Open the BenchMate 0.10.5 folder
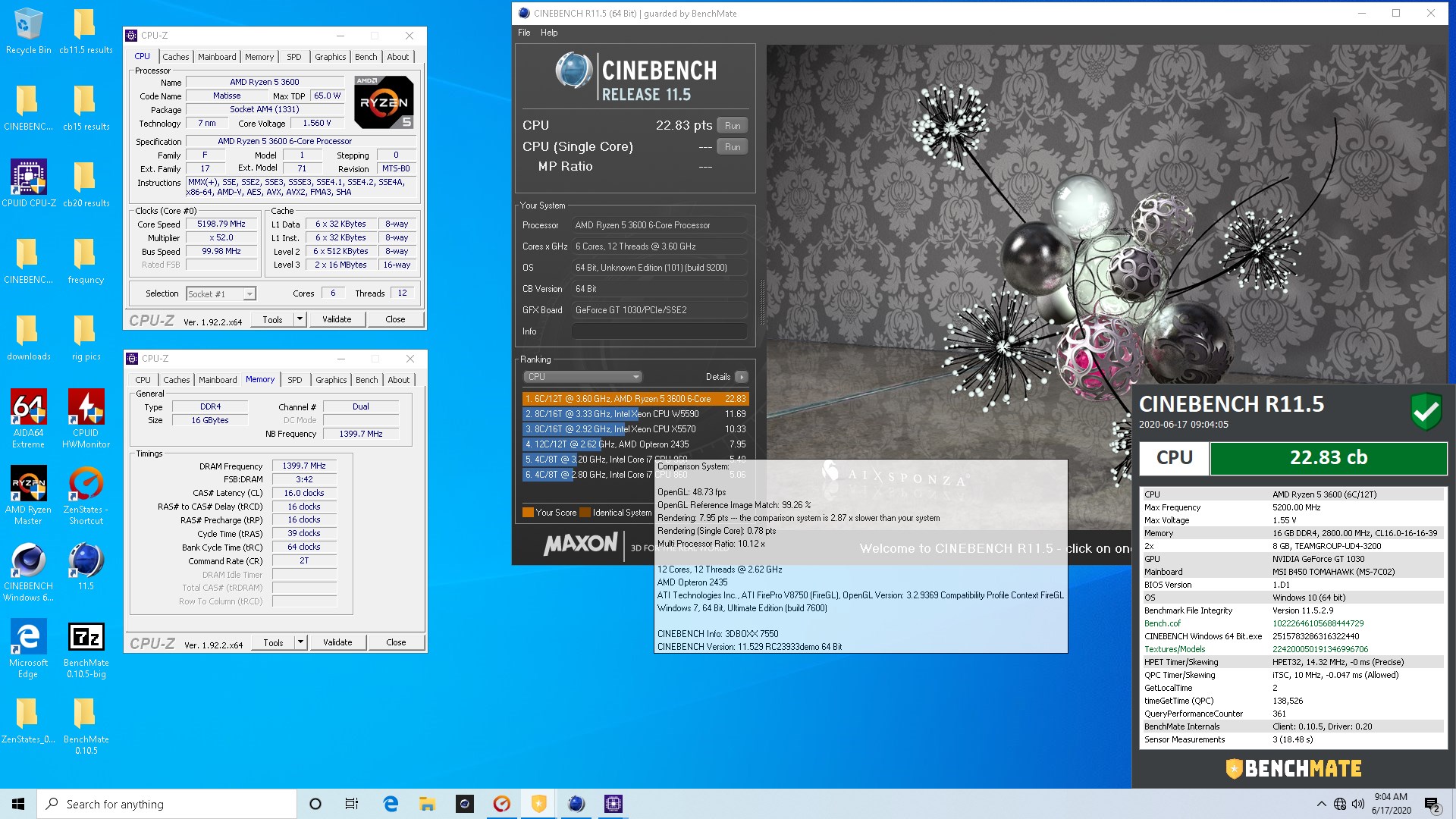Image resolution: width=1456 pixels, height=819 pixels. [86, 725]
